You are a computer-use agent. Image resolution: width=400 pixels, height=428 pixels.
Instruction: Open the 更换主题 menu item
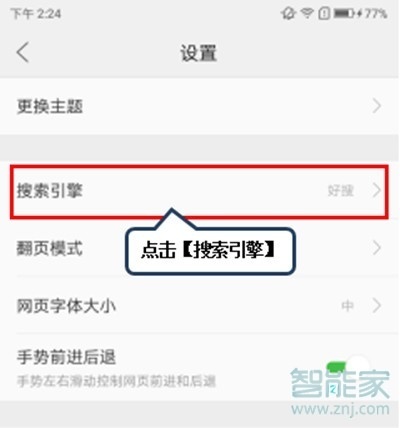pyautogui.click(x=199, y=106)
